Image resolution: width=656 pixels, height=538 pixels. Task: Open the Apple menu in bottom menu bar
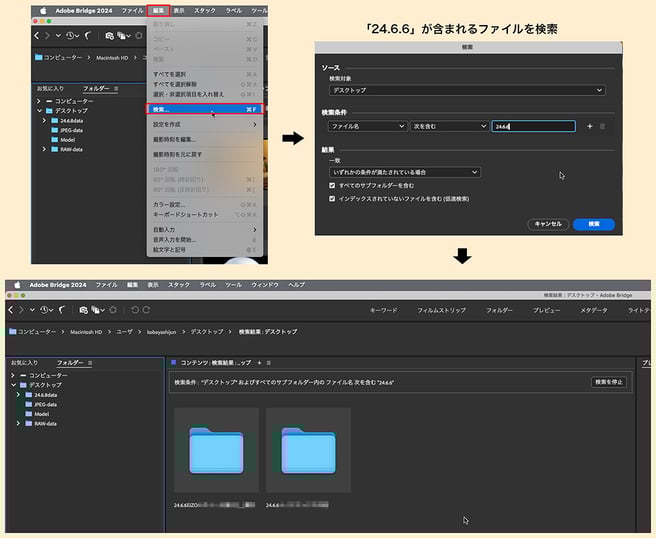(15, 285)
